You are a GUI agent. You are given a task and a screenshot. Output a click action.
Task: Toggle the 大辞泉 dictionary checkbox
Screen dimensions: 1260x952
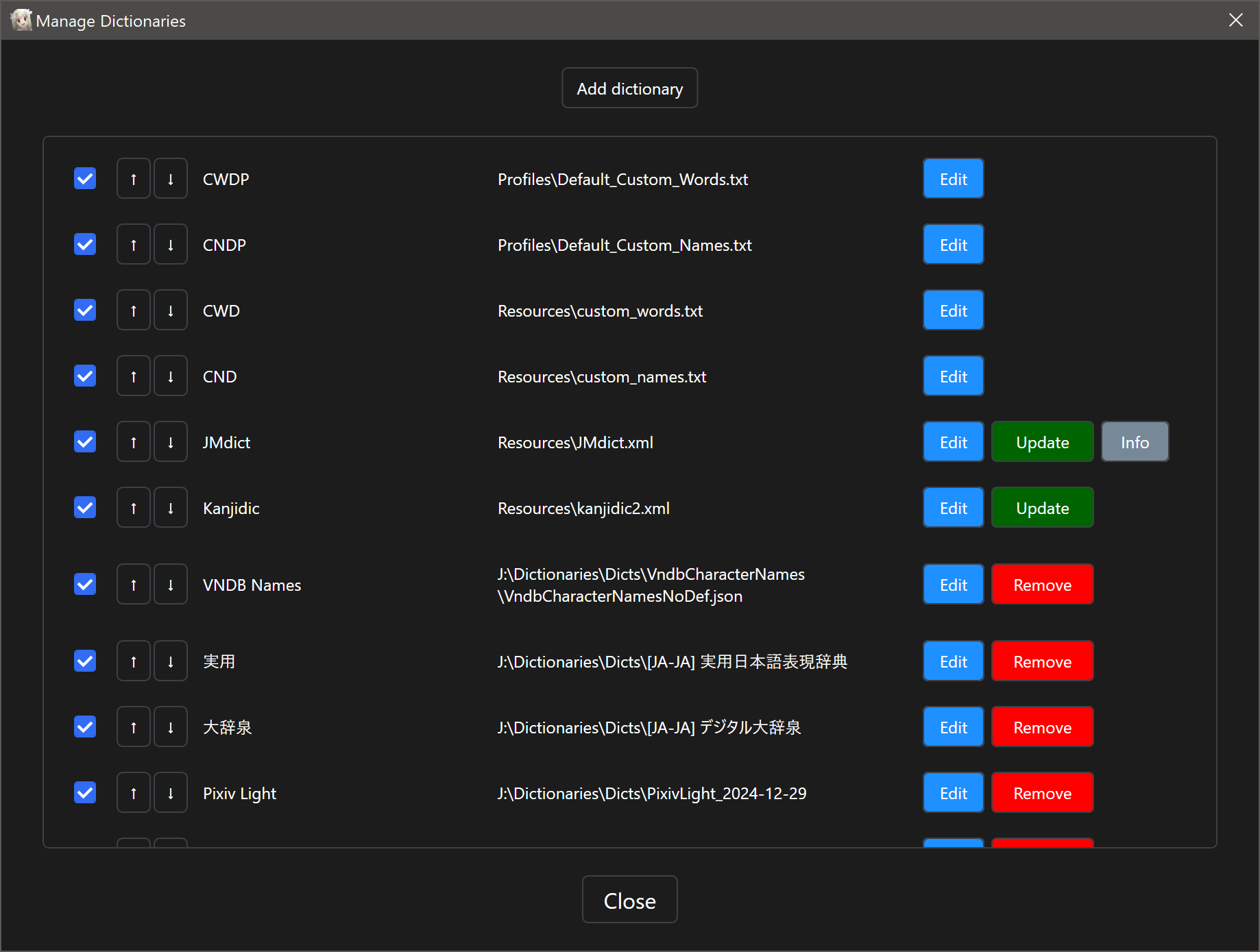click(x=85, y=727)
